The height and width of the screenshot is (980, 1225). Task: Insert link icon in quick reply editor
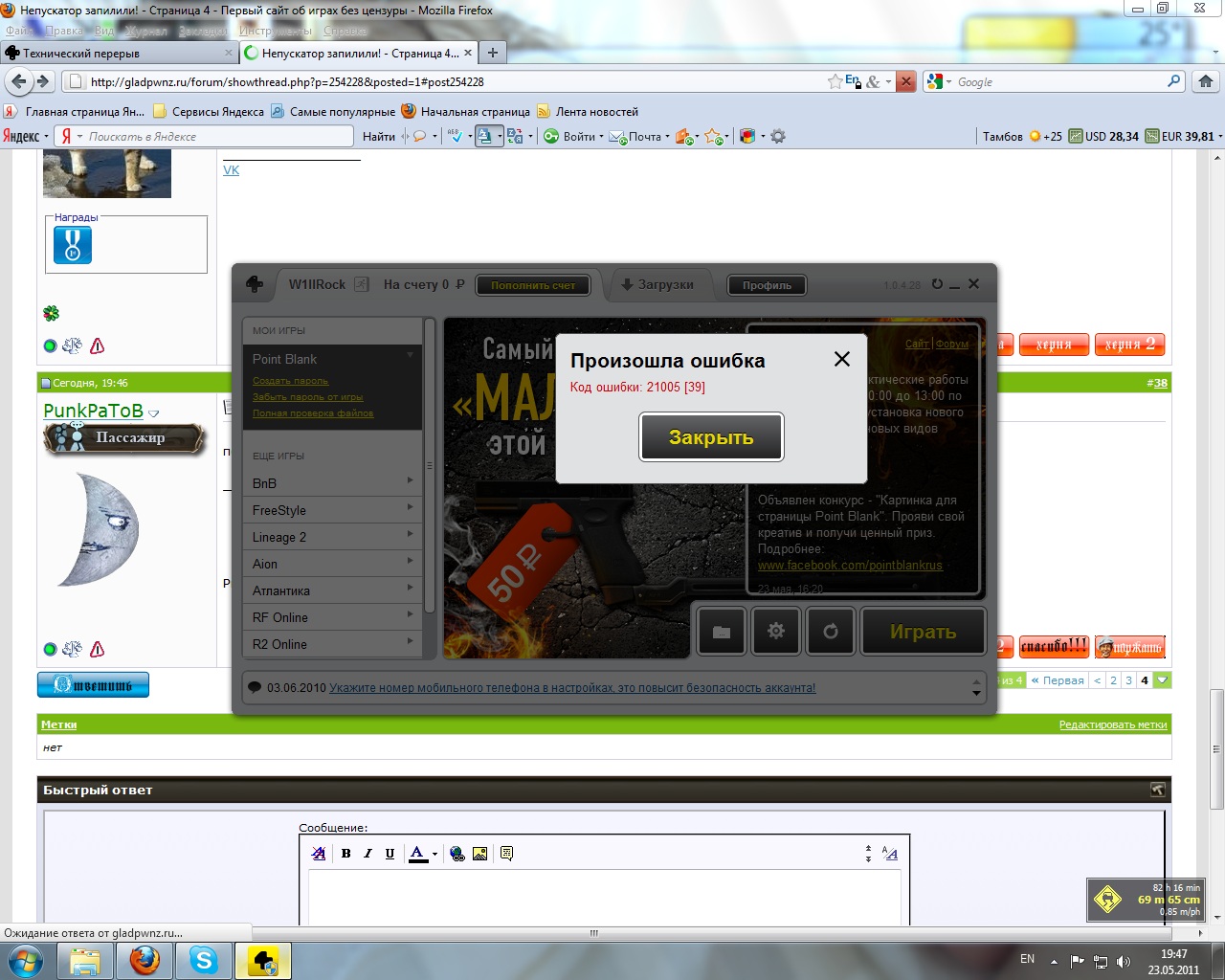[457, 854]
